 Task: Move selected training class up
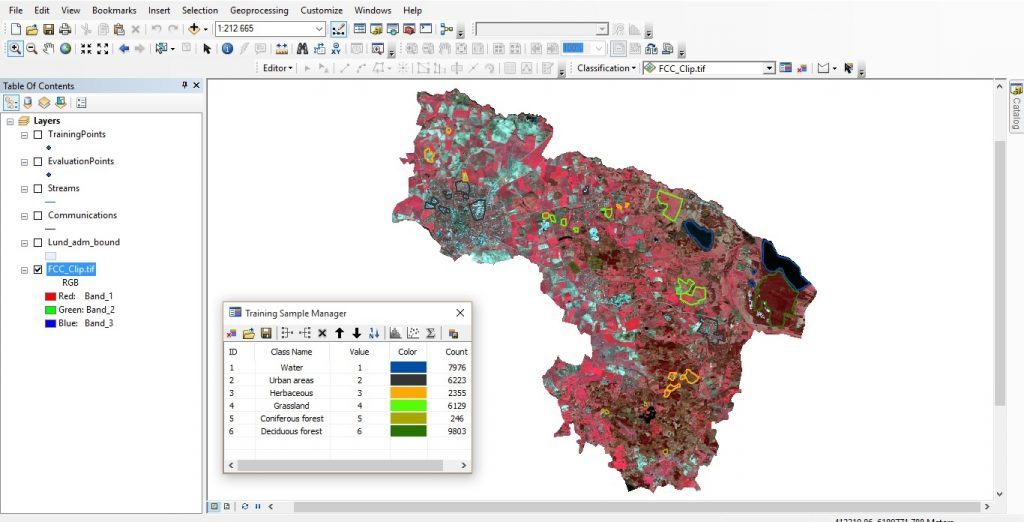pos(339,333)
